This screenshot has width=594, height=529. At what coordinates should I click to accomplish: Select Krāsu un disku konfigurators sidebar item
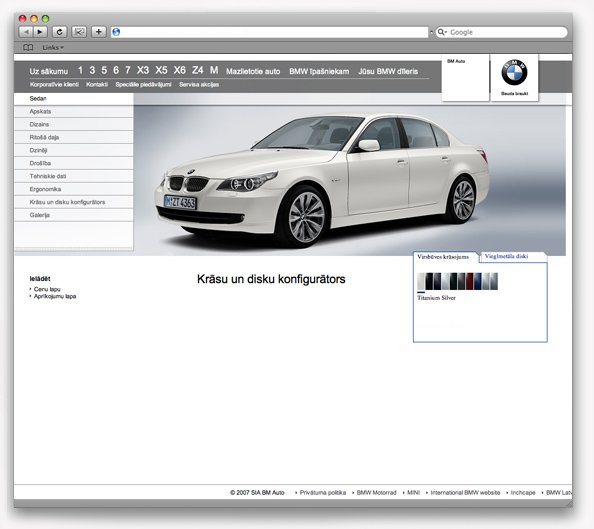73,202
